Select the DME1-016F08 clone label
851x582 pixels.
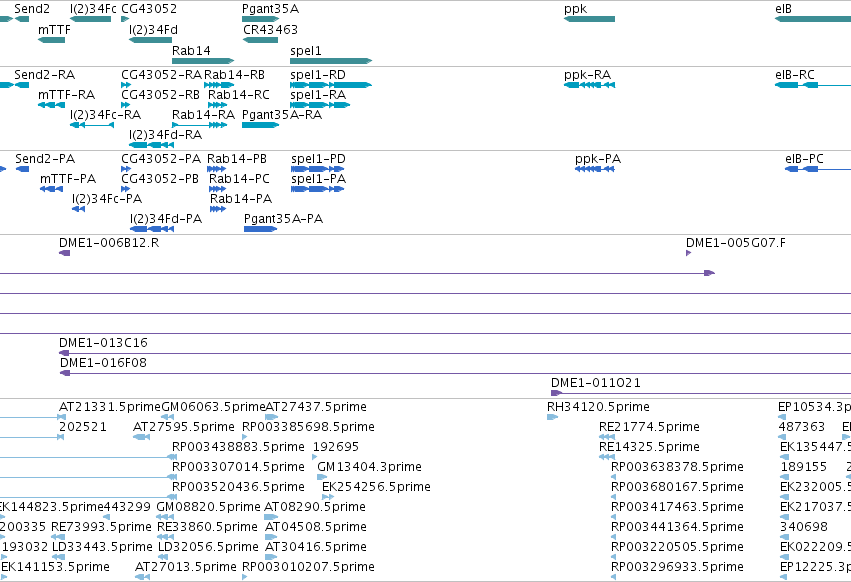103,363
